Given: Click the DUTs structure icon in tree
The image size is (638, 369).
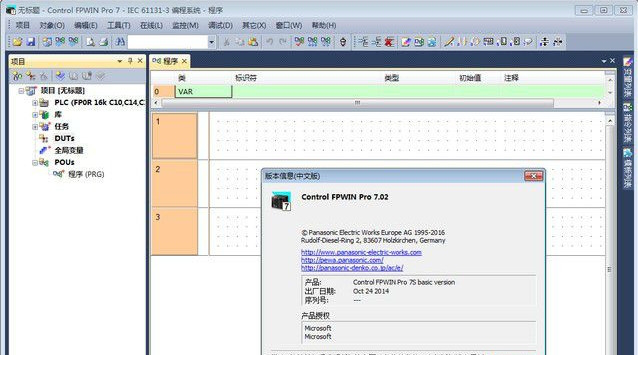Looking at the screenshot, I should click(44, 138).
